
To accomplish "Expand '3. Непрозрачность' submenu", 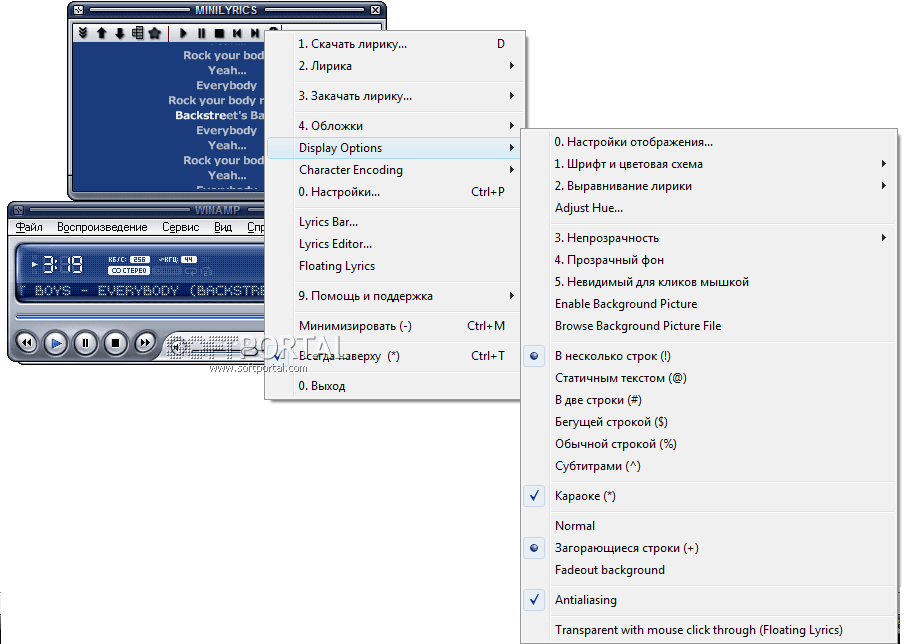I will pos(709,237).
